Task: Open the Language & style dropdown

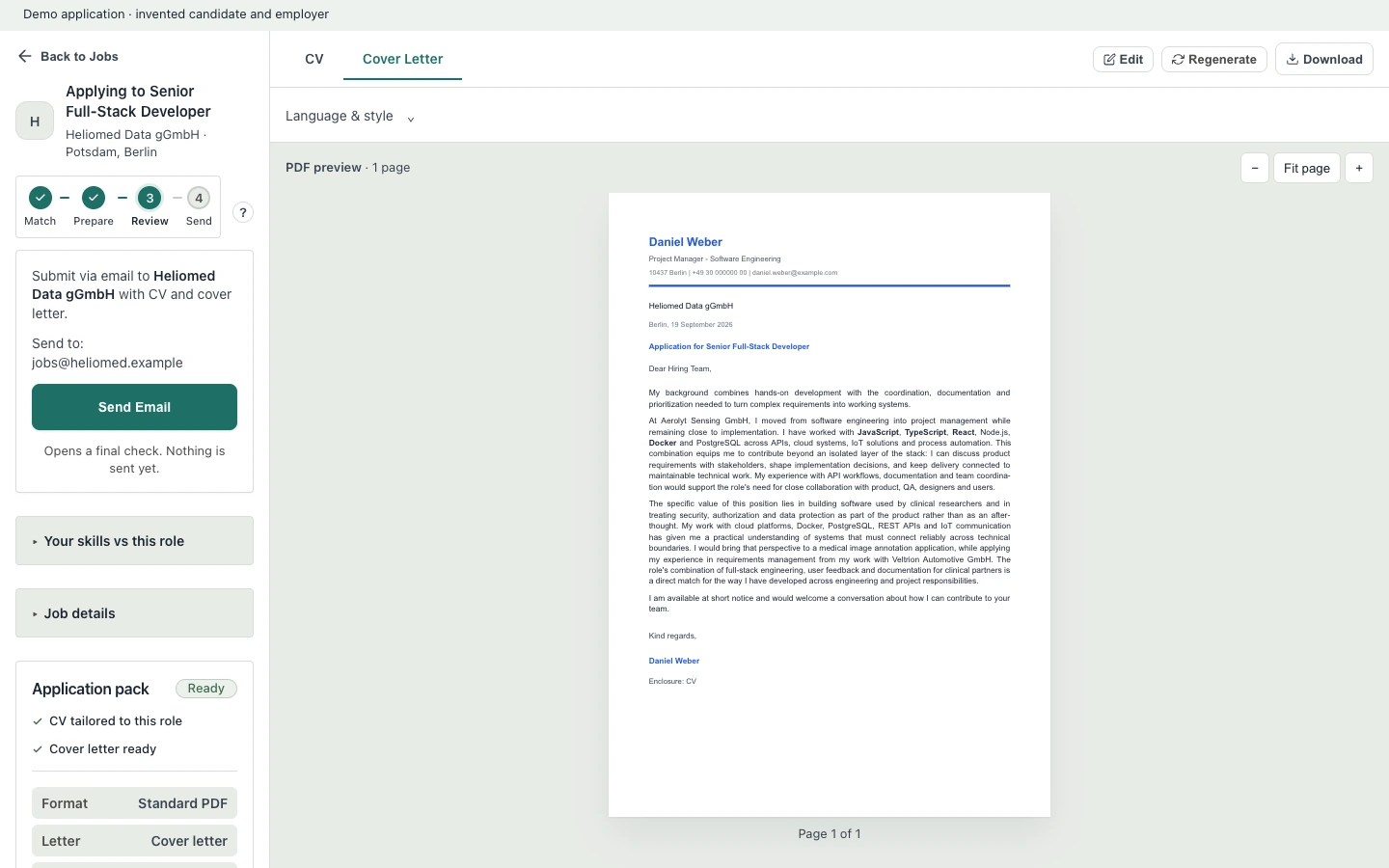Action: [350, 117]
